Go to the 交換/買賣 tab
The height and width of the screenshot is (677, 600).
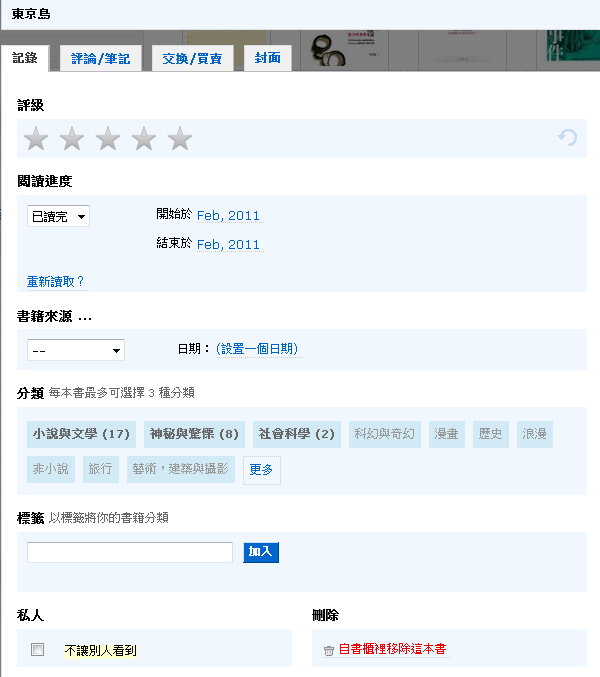[193, 58]
